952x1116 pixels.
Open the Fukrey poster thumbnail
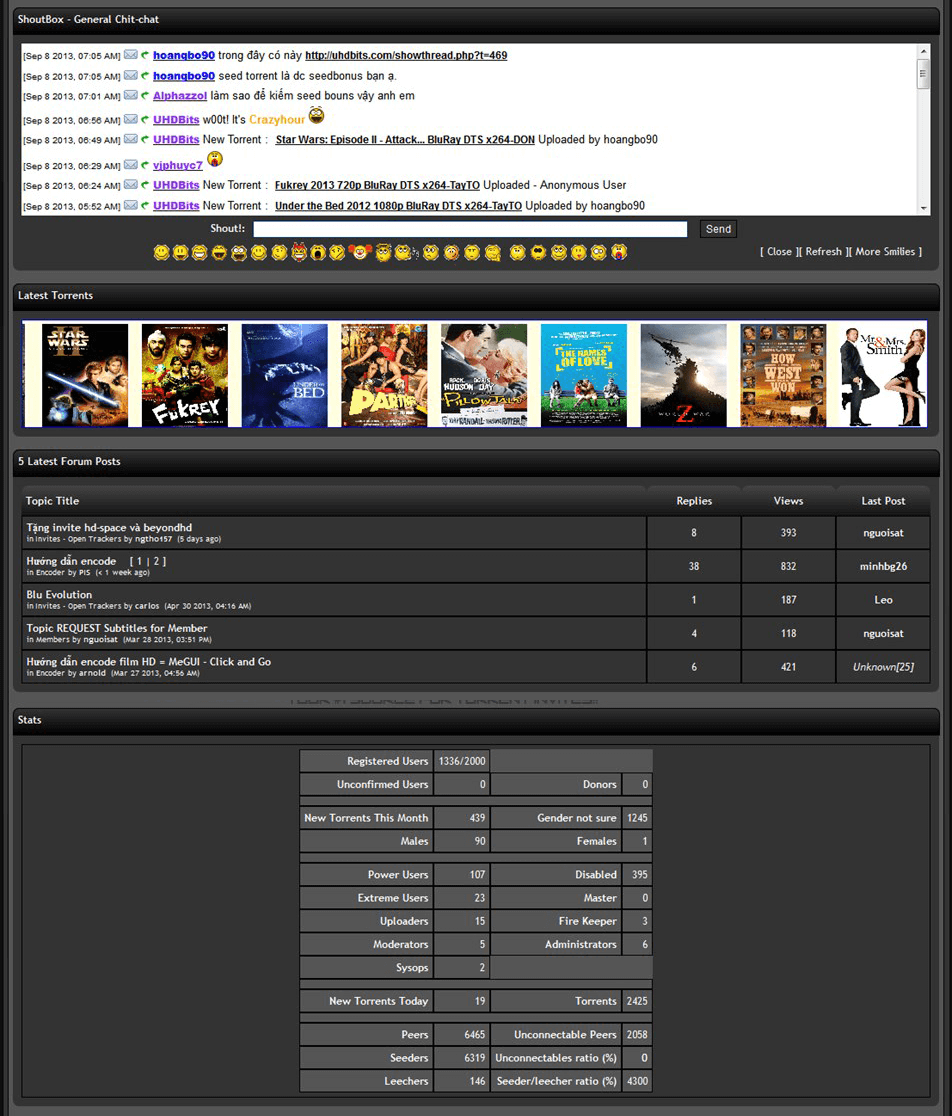click(184, 375)
